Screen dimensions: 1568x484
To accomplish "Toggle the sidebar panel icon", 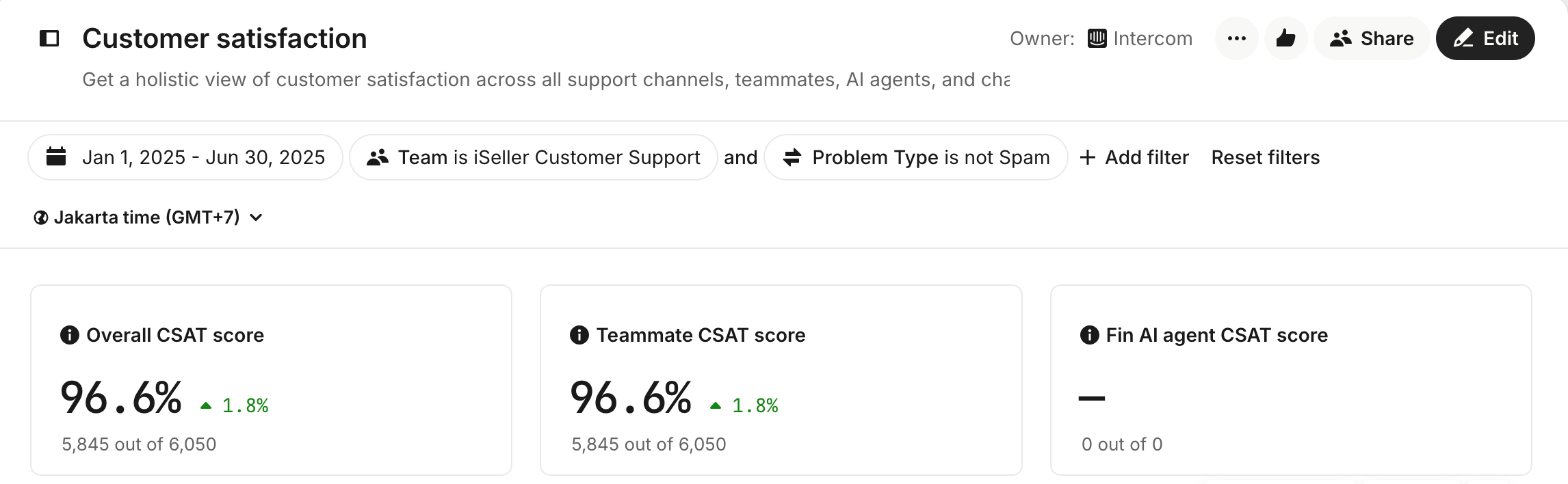I will point(49,38).
